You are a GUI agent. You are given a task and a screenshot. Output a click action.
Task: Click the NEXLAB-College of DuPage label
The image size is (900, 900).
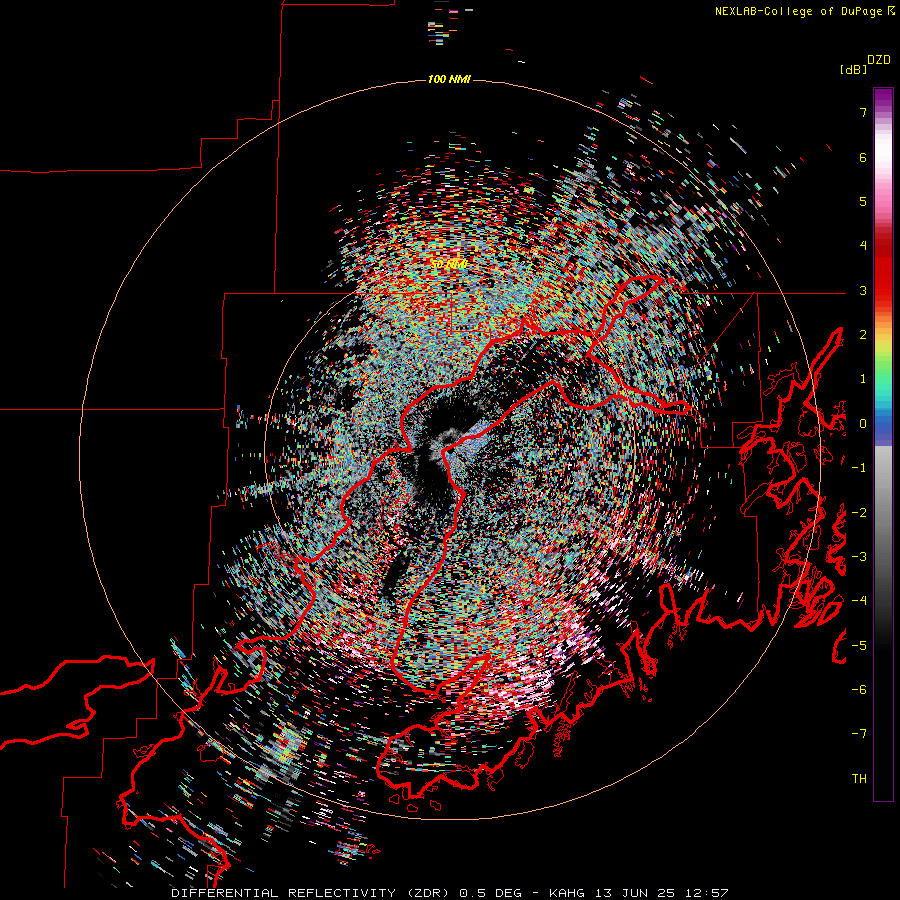point(799,11)
